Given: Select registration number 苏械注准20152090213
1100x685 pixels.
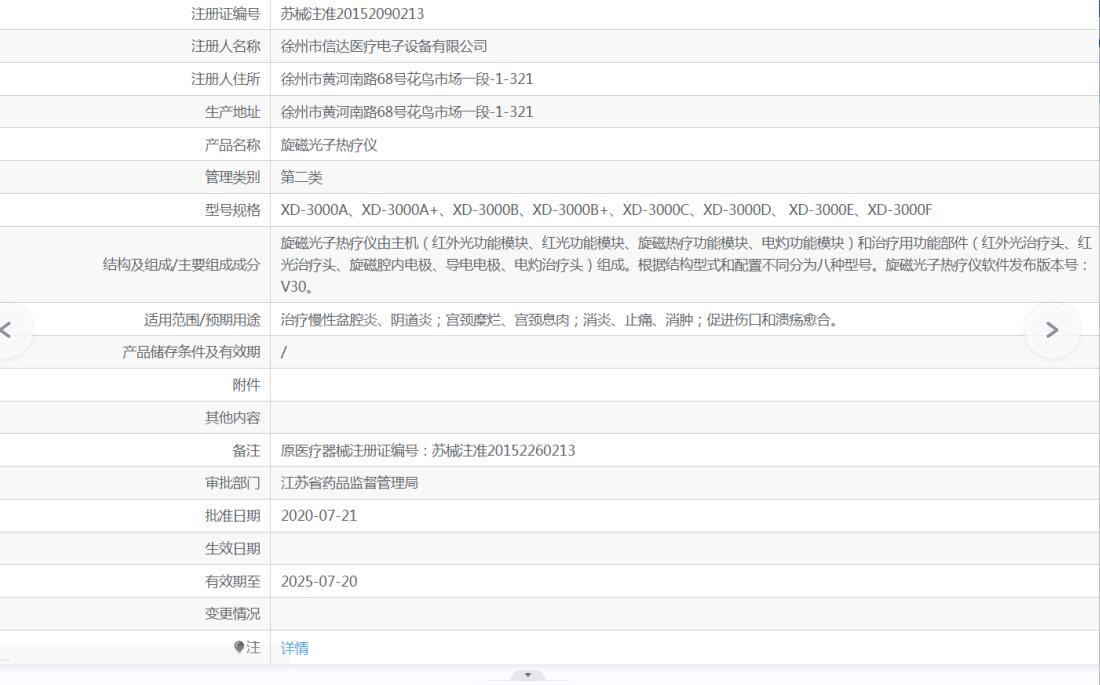Looking at the screenshot, I should pos(352,13).
